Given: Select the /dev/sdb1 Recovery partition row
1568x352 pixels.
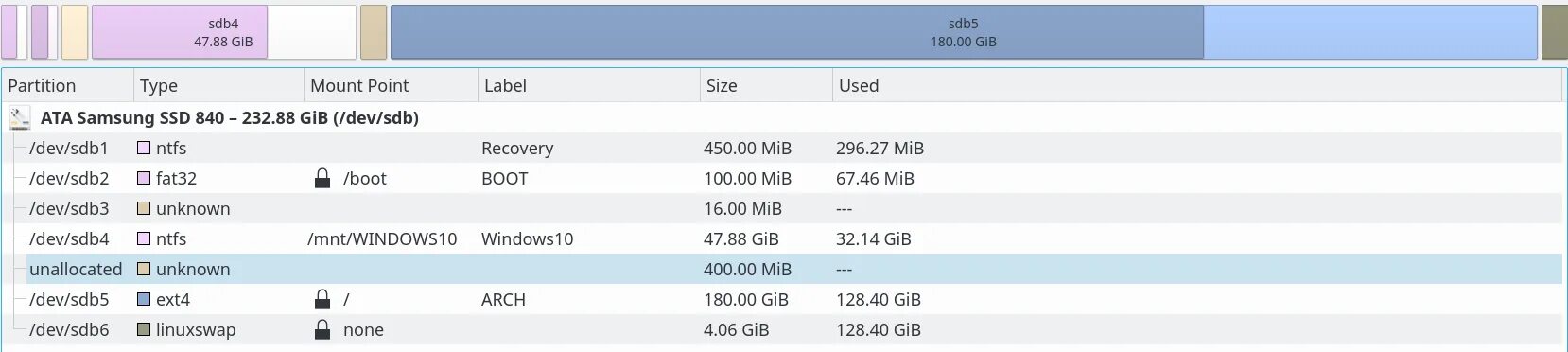Looking at the screenshot, I should click(x=782, y=148).
